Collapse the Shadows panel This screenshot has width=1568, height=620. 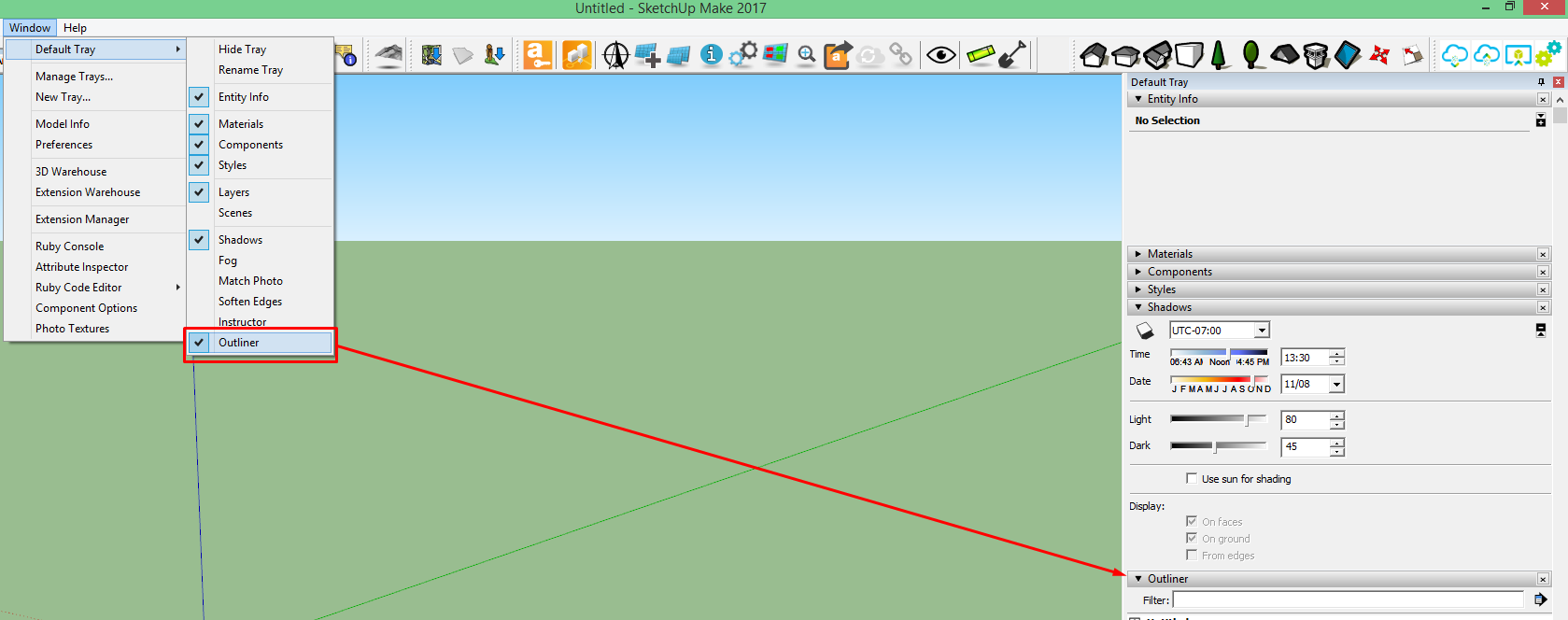pyautogui.click(x=1137, y=307)
